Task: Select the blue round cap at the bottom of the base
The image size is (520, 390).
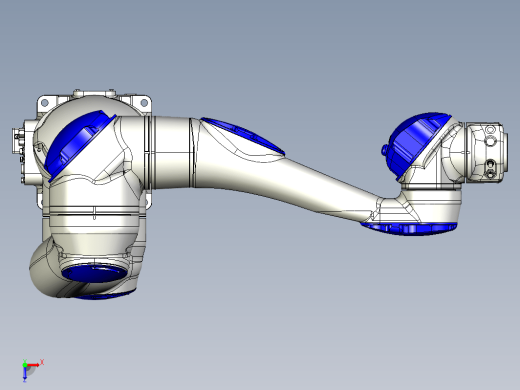Action: [95, 273]
